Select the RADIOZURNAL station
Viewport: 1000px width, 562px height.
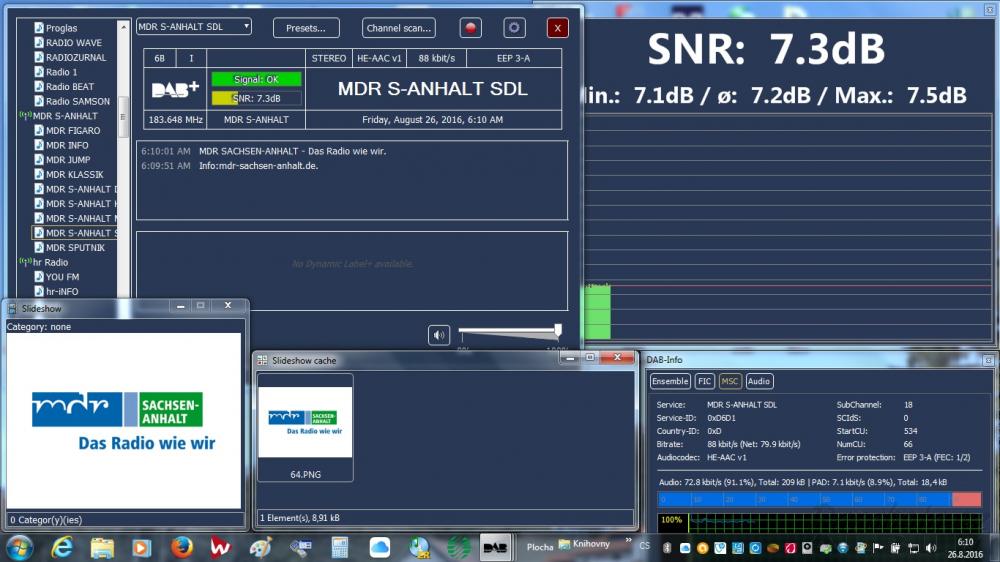point(76,57)
